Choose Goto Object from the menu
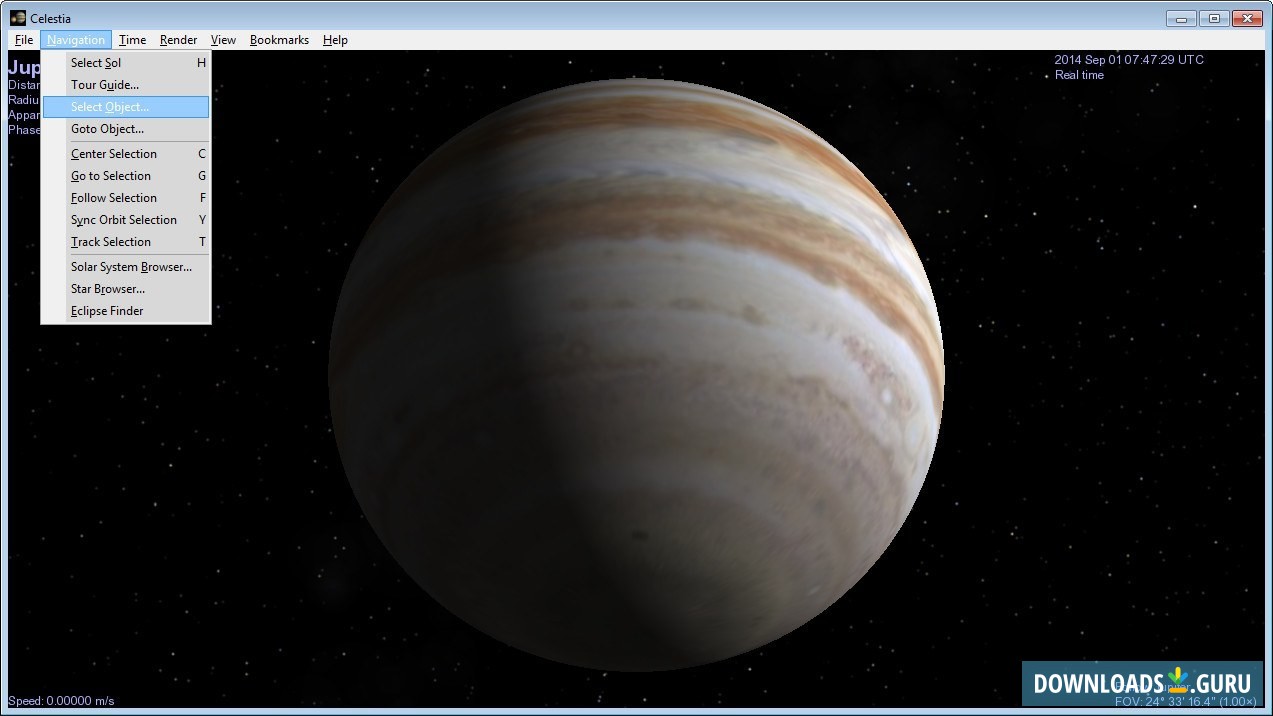Viewport: 1273px width, 716px height. pos(126,129)
